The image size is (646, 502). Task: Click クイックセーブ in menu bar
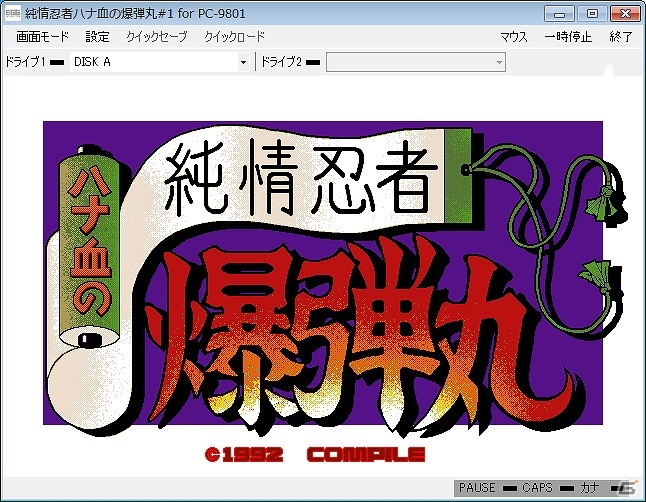157,37
